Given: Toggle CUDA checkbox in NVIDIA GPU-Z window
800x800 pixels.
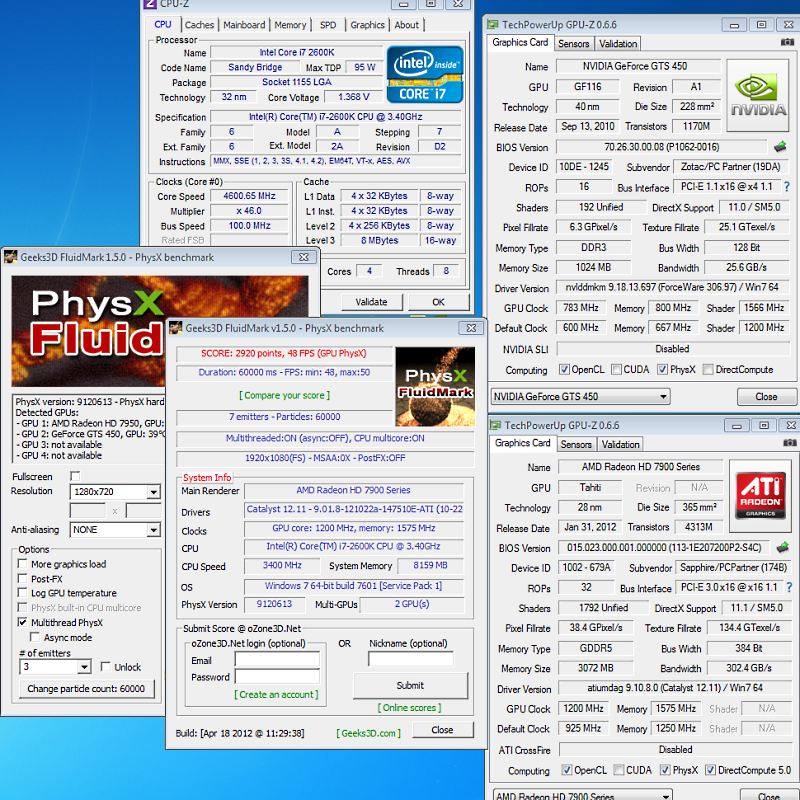Looking at the screenshot, I should (616, 369).
